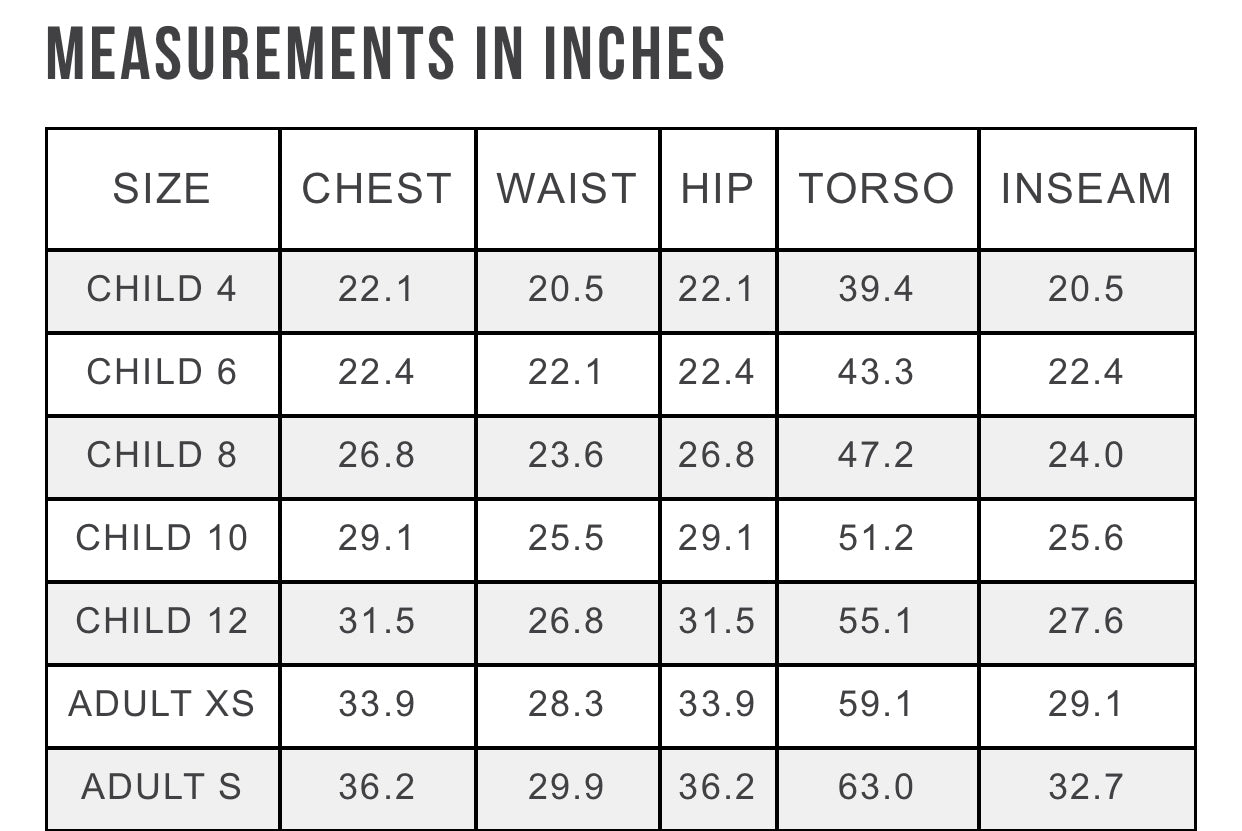The width and height of the screenshot is (1242, 831).
Task: Select CHILD 6 torso value 43.3
Action: pos(876,372)
